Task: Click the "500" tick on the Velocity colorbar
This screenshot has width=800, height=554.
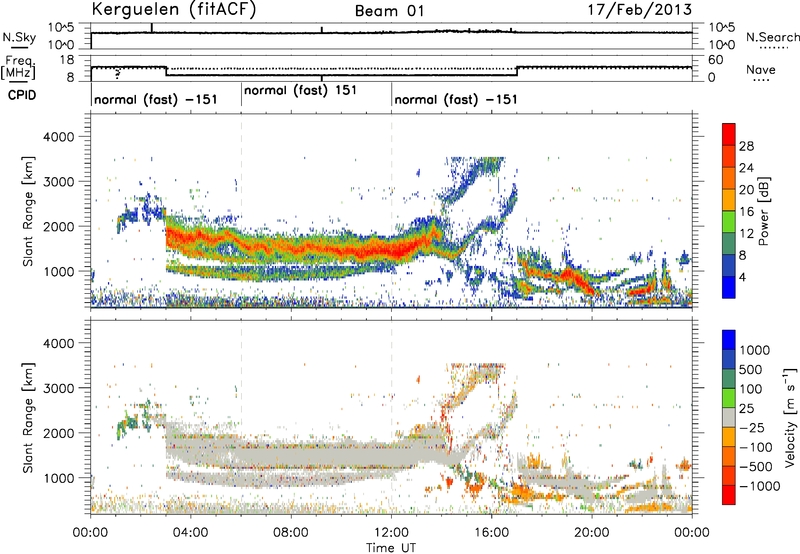Action: pyautogui.click(x=751, y=369)
